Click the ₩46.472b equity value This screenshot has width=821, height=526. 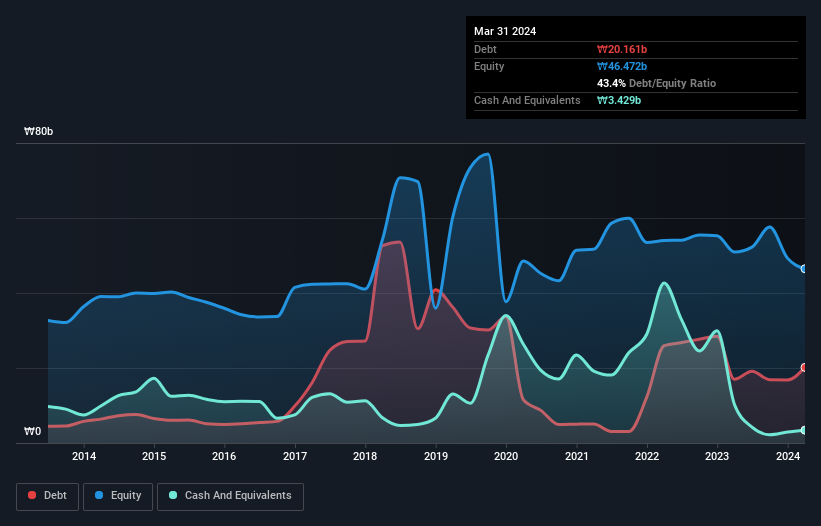pos(622,66)
